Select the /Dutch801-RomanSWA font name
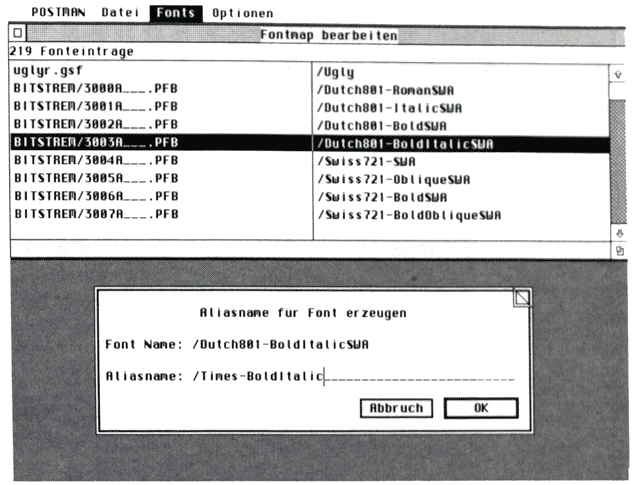Screen dimensions: 640x485 [x=380, y=90]
